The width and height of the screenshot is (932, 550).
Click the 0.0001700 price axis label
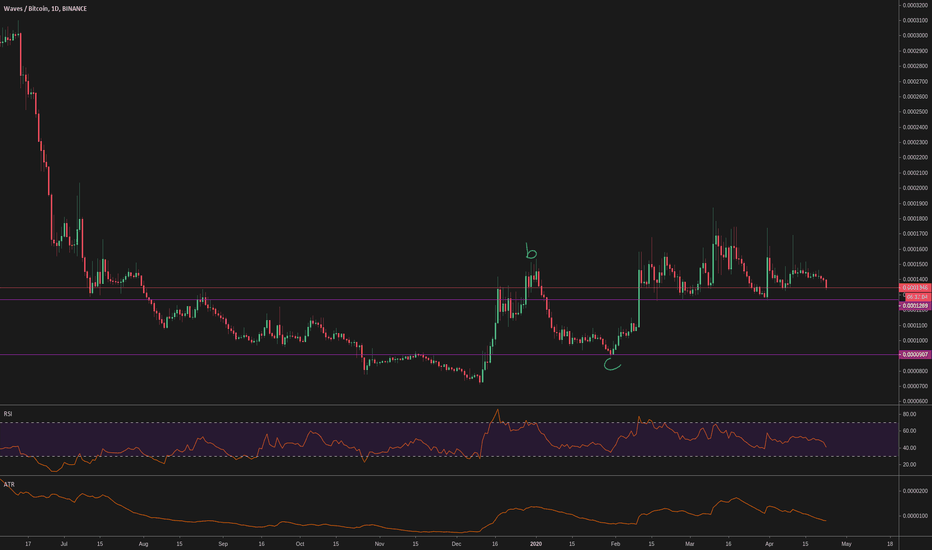915,234
